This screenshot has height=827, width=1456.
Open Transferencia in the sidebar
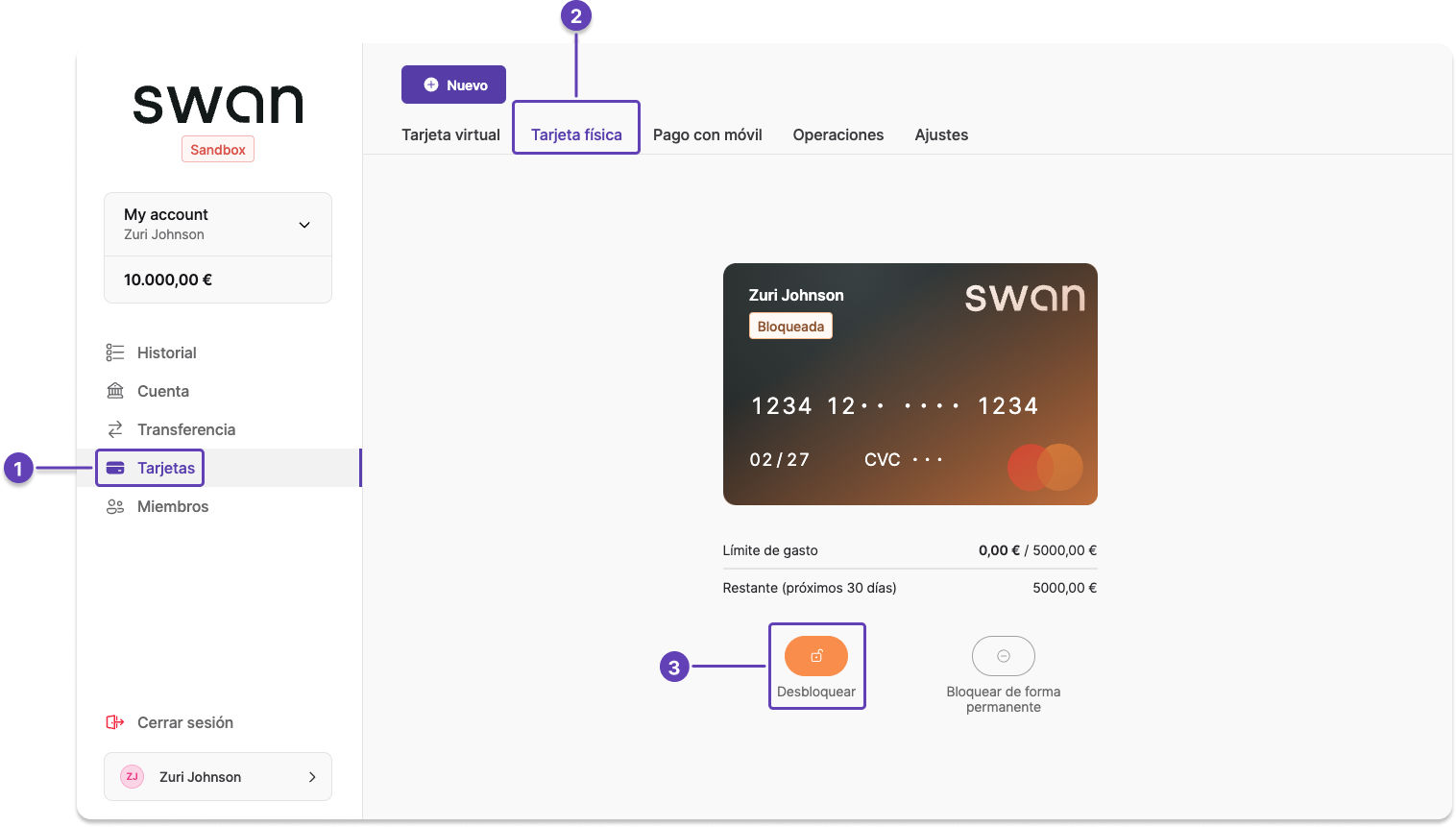pyautogui.click(x=218, y=429)
